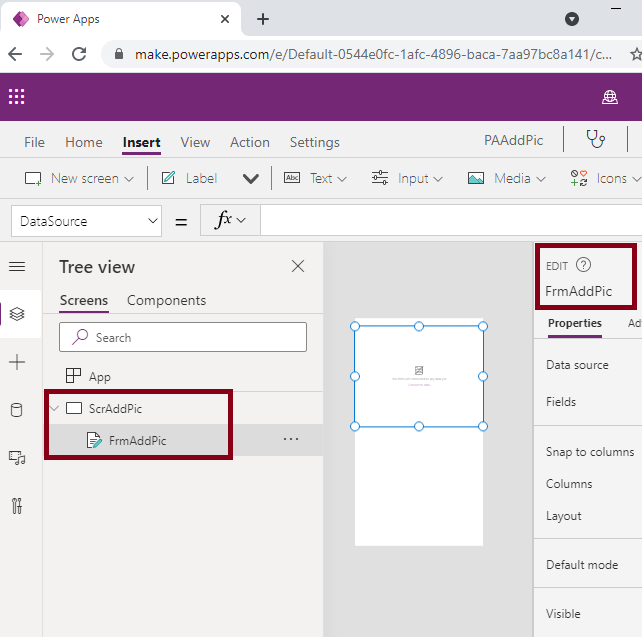Click the Default mode property label
642x637 pixels.
pos(582,565)
